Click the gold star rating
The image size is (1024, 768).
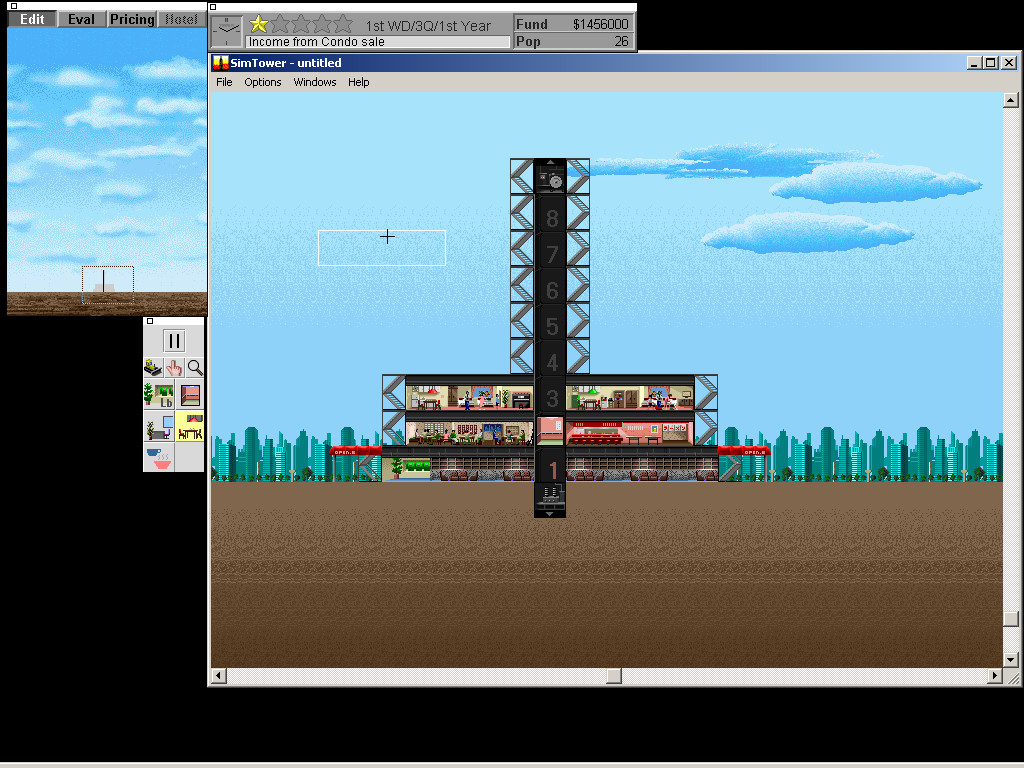tap(259, 24)
